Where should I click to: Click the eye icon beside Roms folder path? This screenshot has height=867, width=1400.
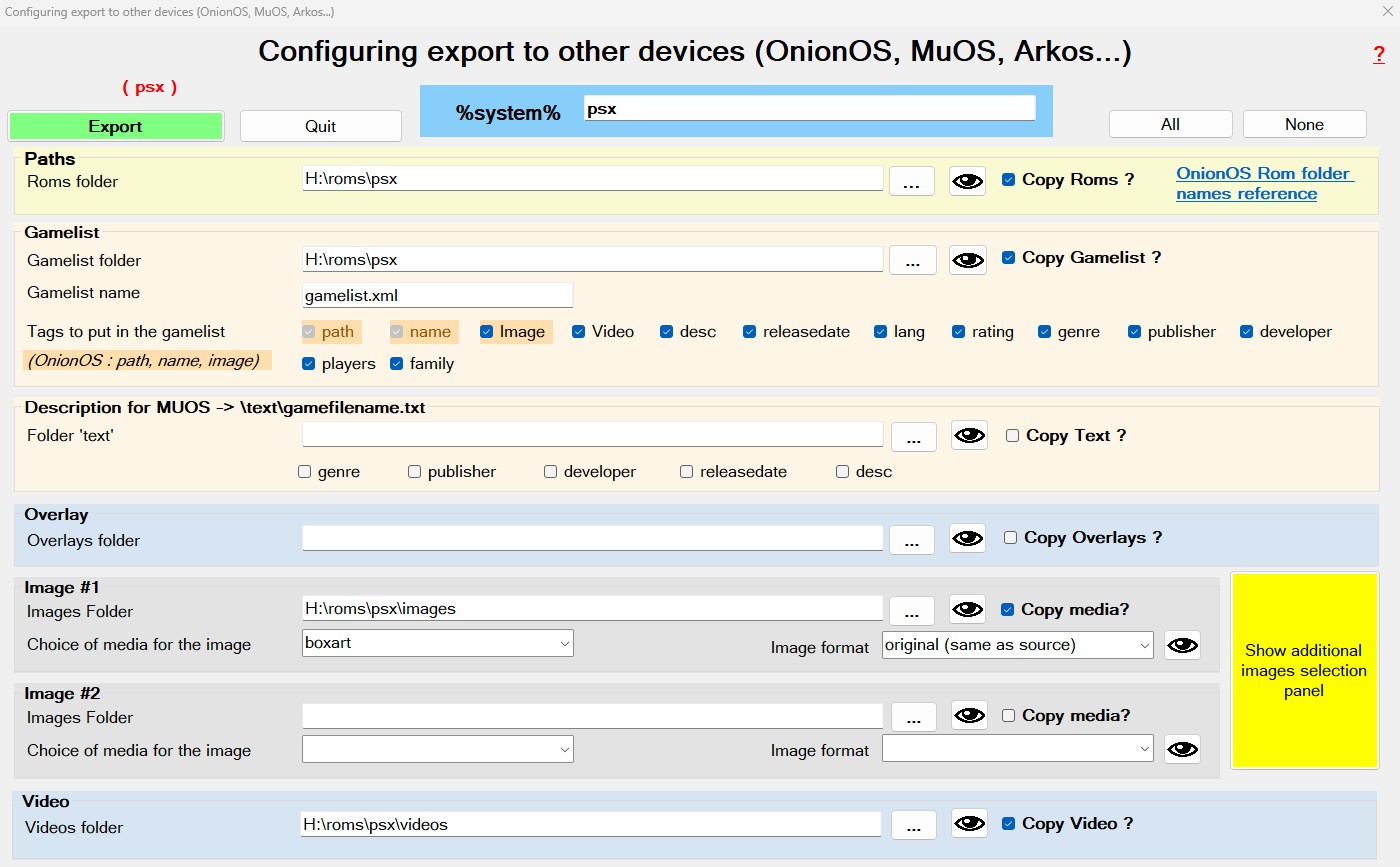[967, 181]
